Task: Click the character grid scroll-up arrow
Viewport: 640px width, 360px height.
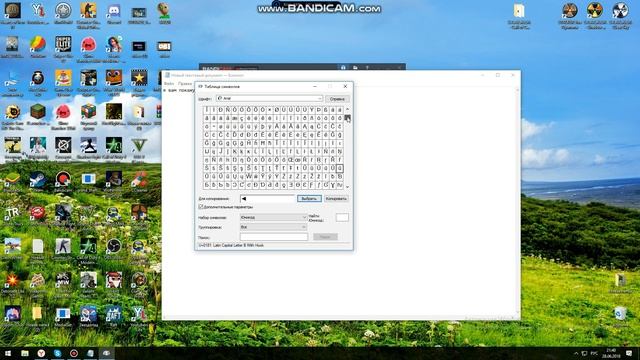Action: pyautogui.click(x=347, y=109)
